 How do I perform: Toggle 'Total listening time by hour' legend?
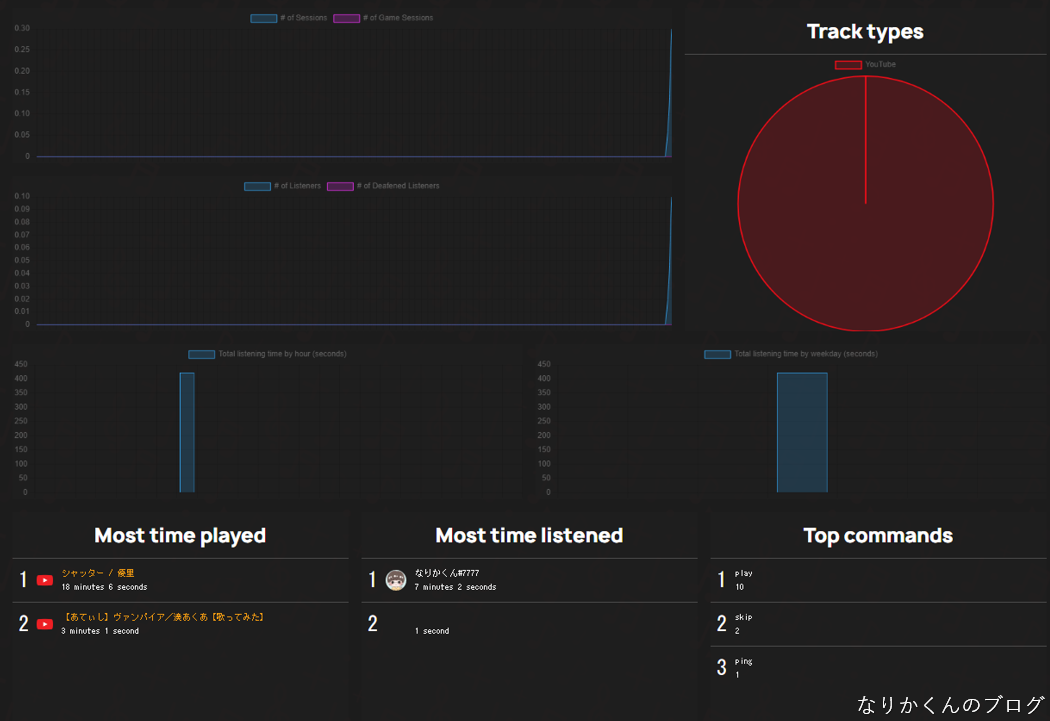[267, 354]
